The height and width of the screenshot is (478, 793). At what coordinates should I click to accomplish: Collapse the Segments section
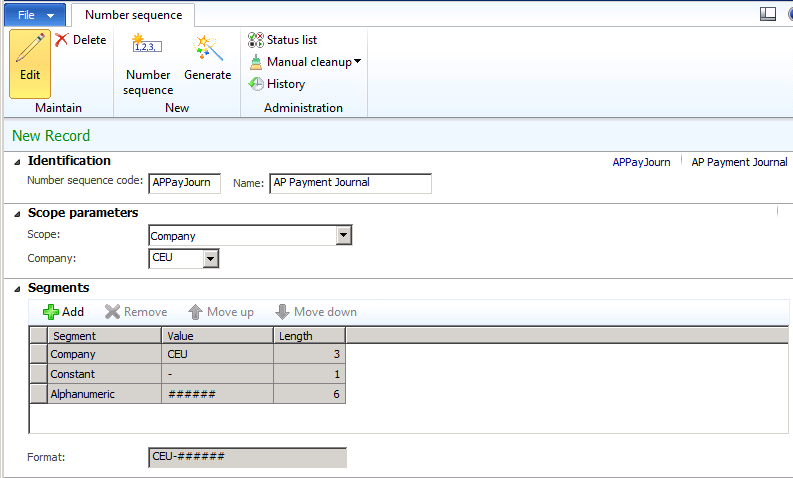pyautogui.click(x=17, y=288)
